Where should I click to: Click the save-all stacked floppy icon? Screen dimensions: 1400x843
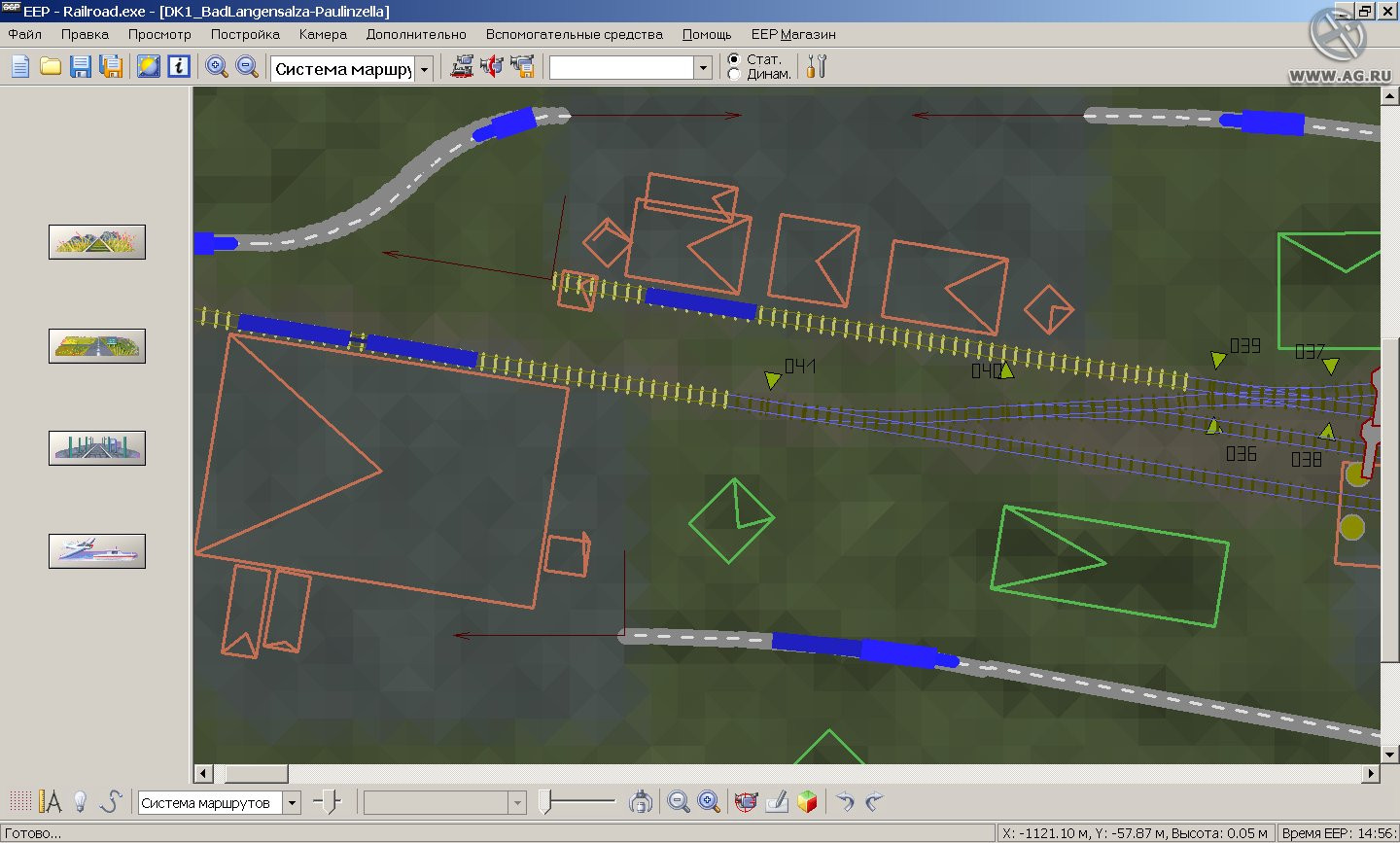tap(112, 66)
